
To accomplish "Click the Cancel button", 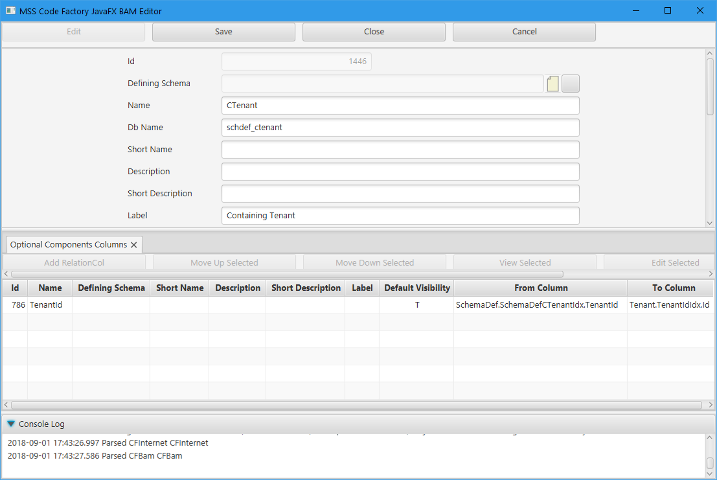I will point(524,32).
